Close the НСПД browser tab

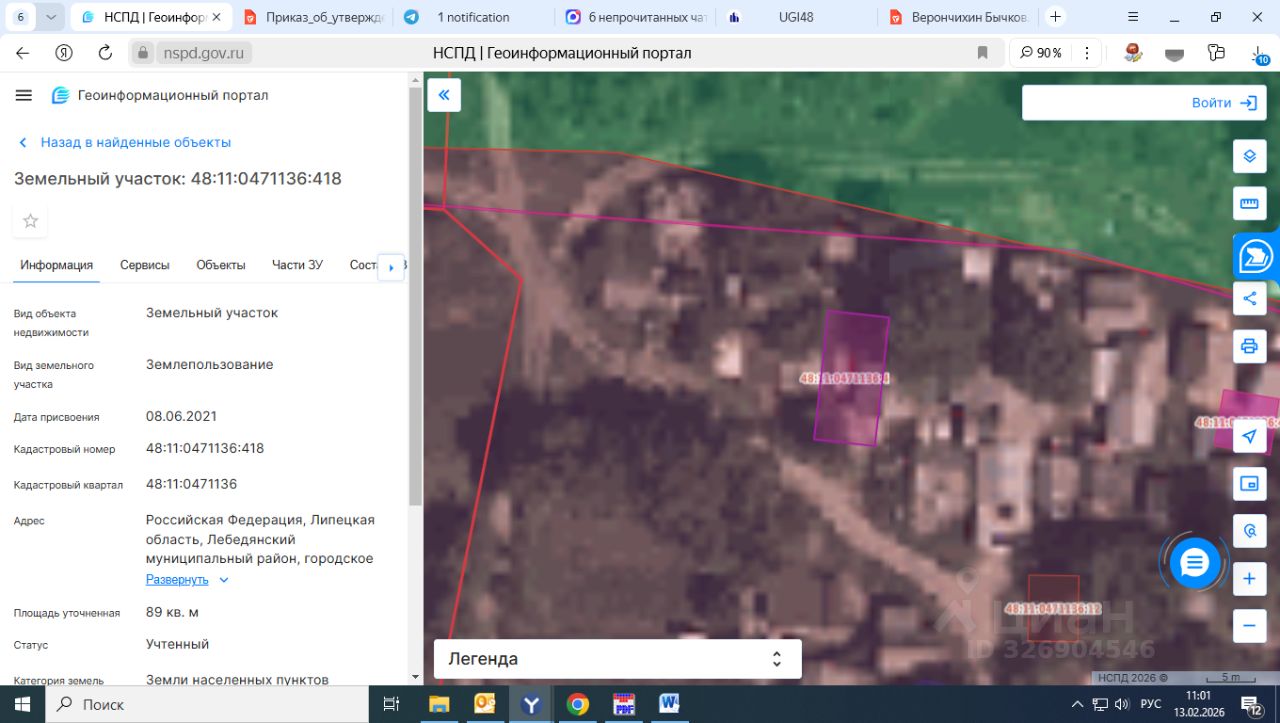(x=216, y=17)
